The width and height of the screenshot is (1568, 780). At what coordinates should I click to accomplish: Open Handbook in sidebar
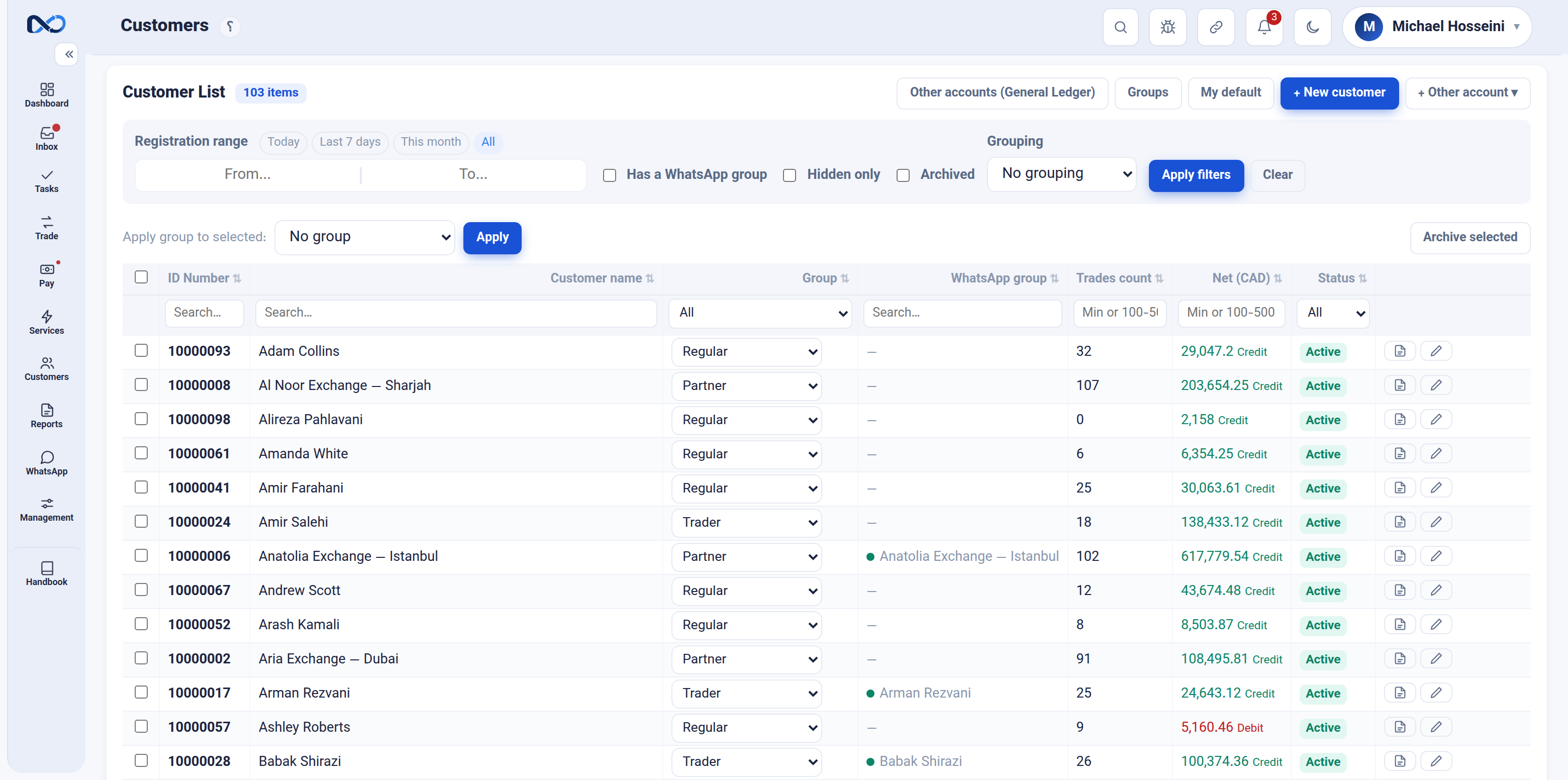tap(46, 573)
